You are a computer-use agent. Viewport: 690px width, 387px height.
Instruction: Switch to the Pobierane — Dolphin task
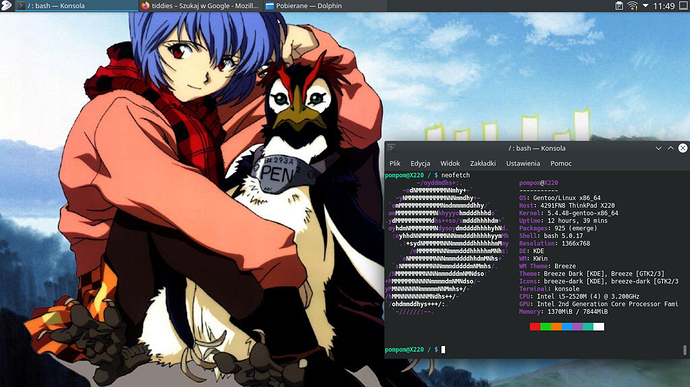325,6
